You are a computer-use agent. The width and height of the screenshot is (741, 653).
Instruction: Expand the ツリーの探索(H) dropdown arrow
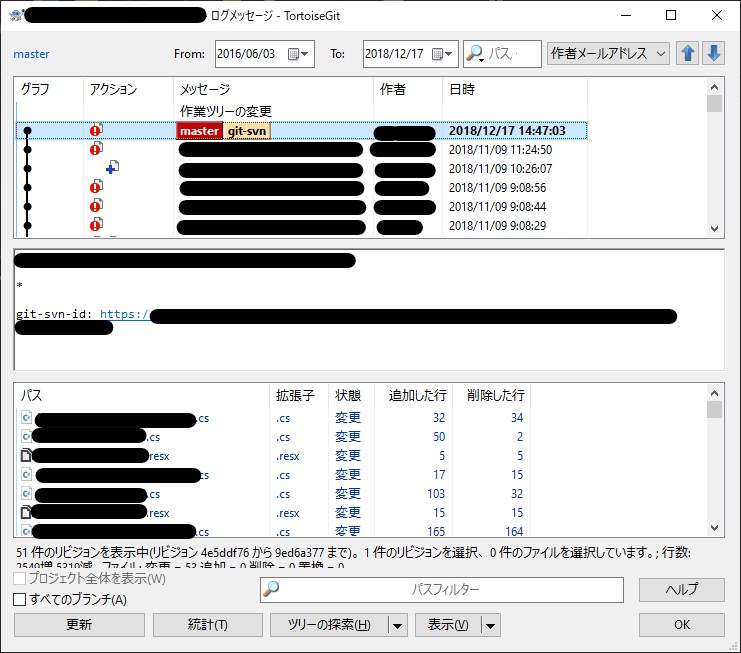coord(397,626)
